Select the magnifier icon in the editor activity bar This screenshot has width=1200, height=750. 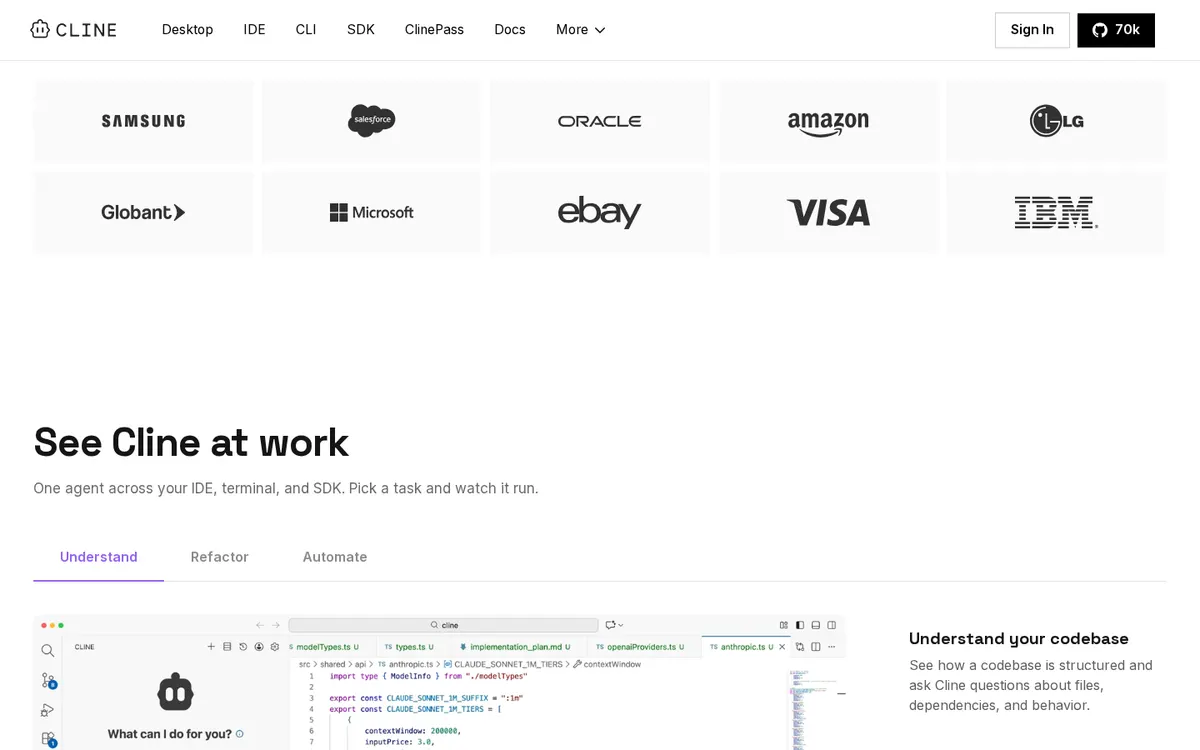[x=48, y=650]
